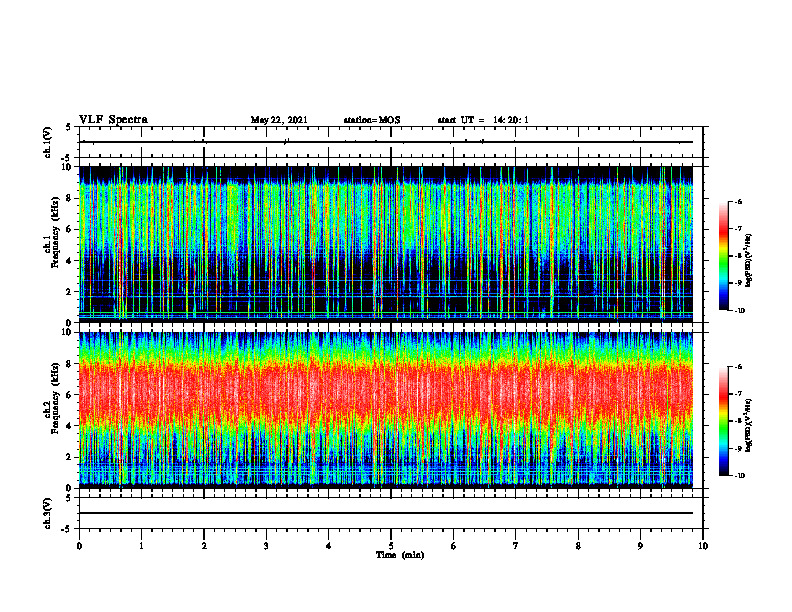Click time axis tick label "2"

pos(204,546)
